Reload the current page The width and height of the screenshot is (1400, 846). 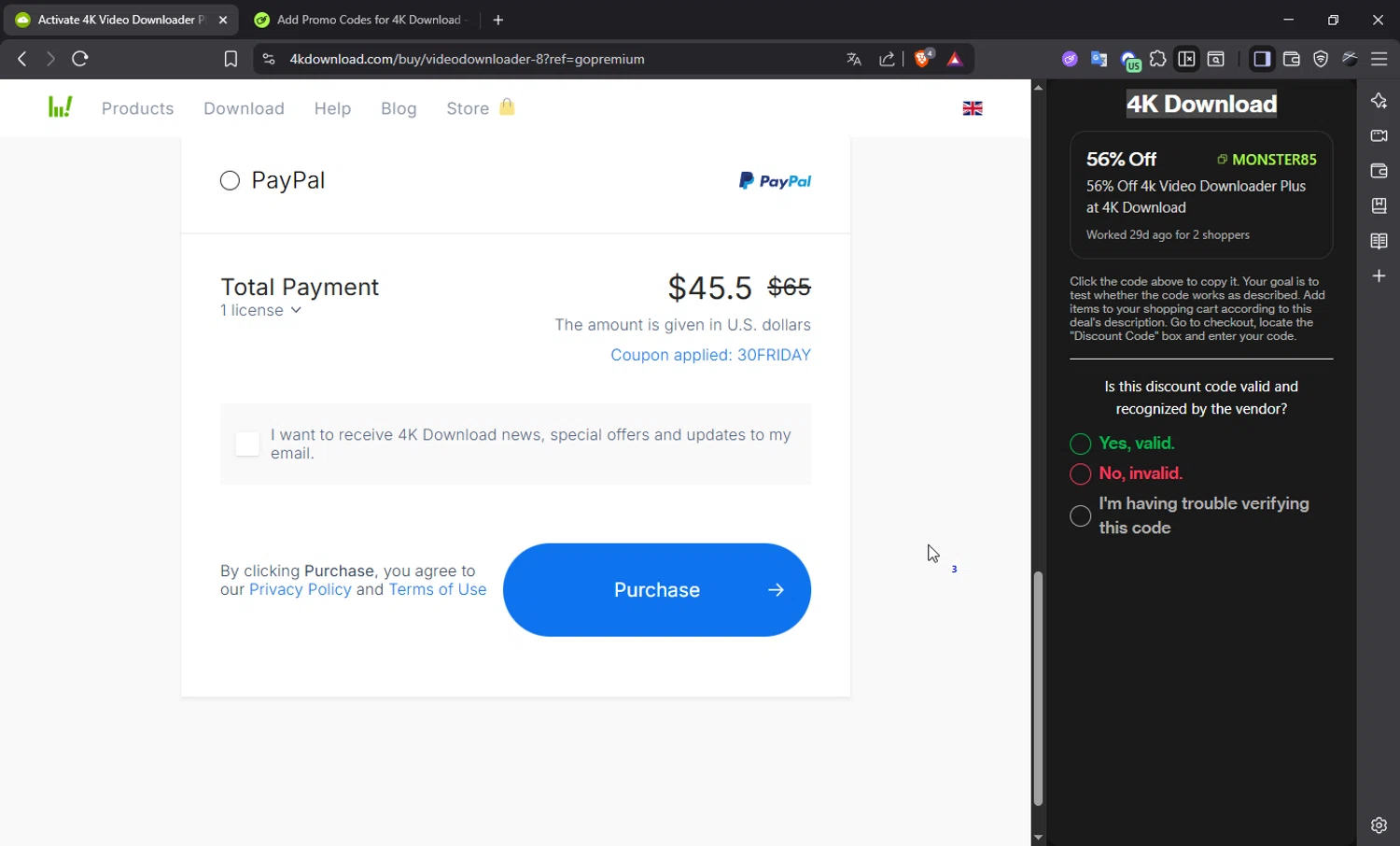coord(80,59)
